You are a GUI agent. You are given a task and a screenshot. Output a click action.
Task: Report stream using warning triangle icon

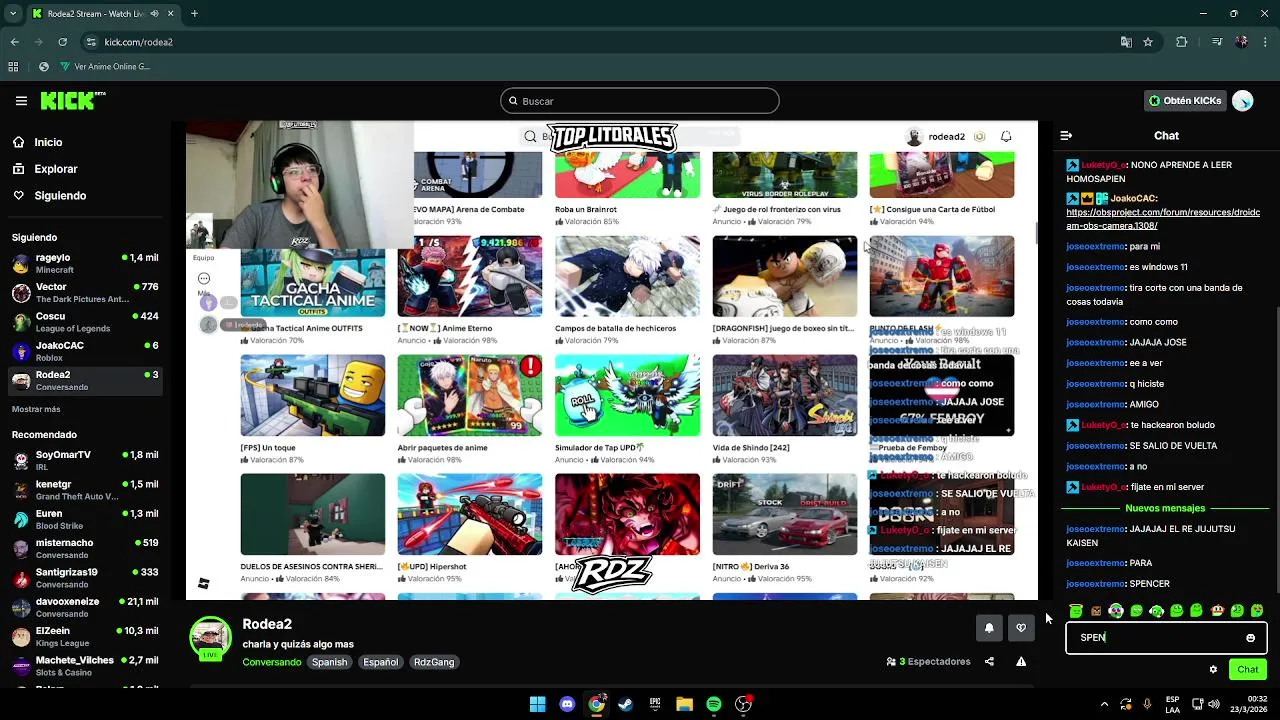pos(1021,661)
